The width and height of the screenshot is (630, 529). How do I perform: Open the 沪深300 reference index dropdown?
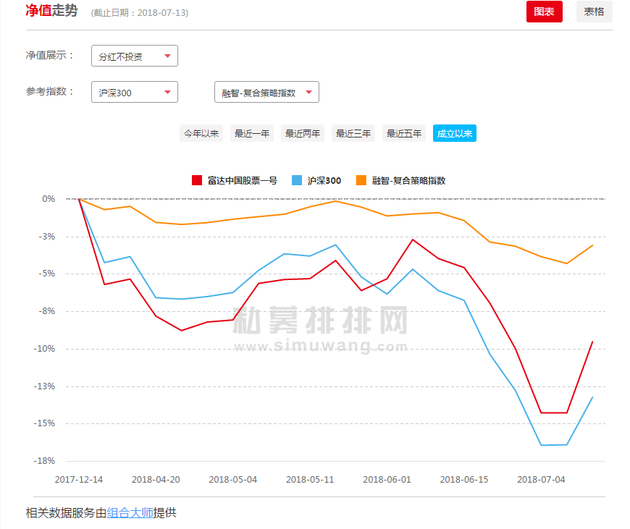(134, 93)
